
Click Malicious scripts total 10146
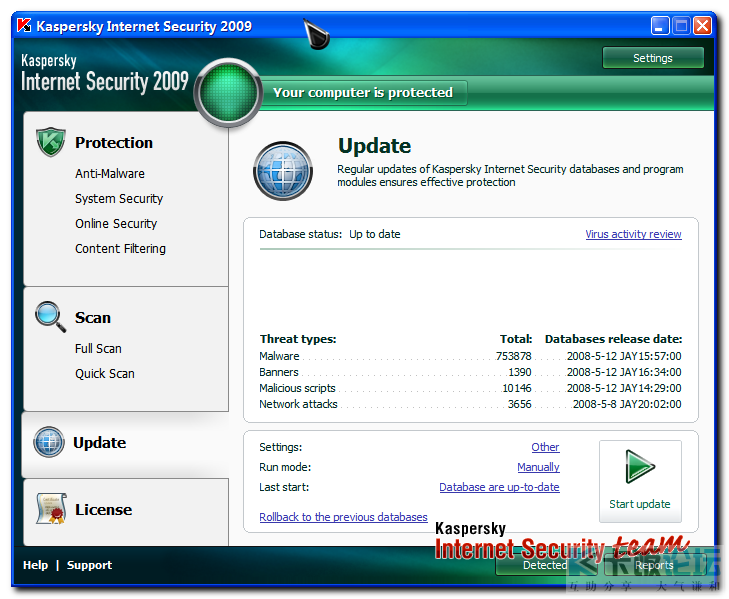pos(517,388)
